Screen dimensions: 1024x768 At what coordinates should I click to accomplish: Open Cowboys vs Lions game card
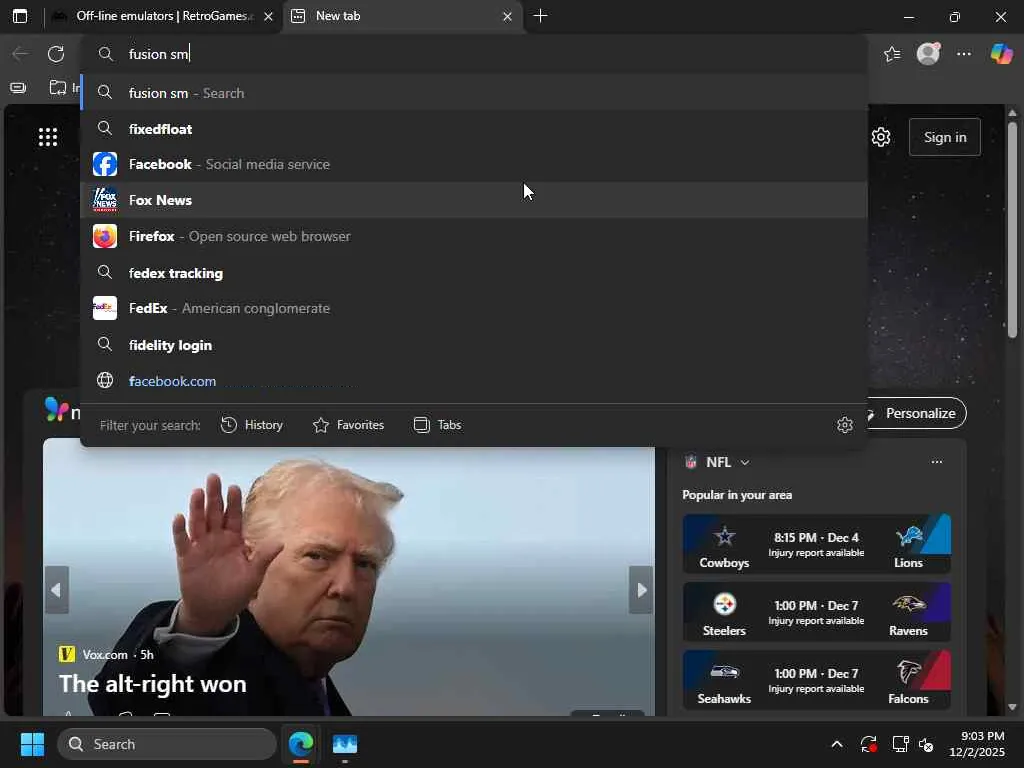tap(816, 544)
